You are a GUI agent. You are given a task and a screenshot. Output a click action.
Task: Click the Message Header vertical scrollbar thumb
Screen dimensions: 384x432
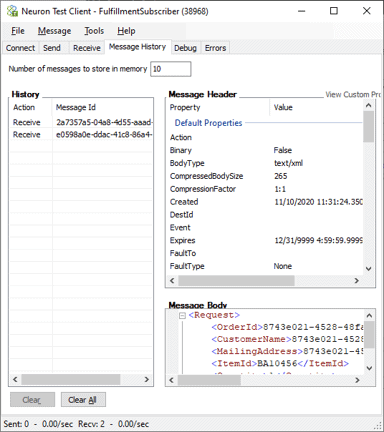[x=368, y=127]
